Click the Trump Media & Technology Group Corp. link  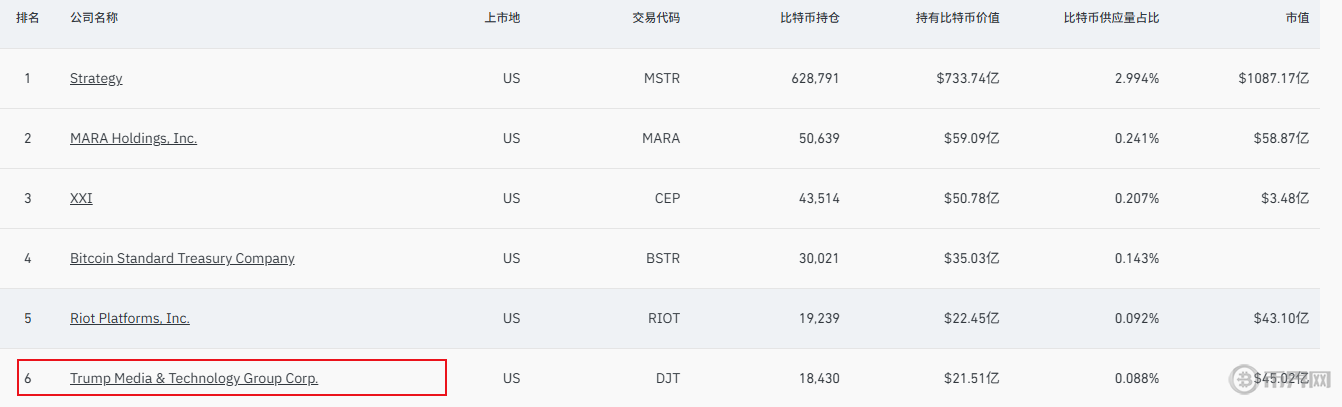pos(194,378)
